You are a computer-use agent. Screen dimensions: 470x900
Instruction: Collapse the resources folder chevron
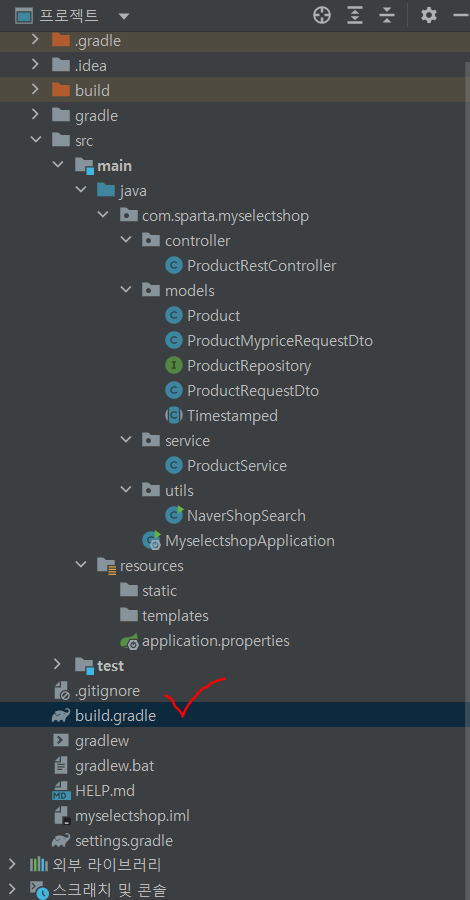pyautogui.click(x=80, y=565)
